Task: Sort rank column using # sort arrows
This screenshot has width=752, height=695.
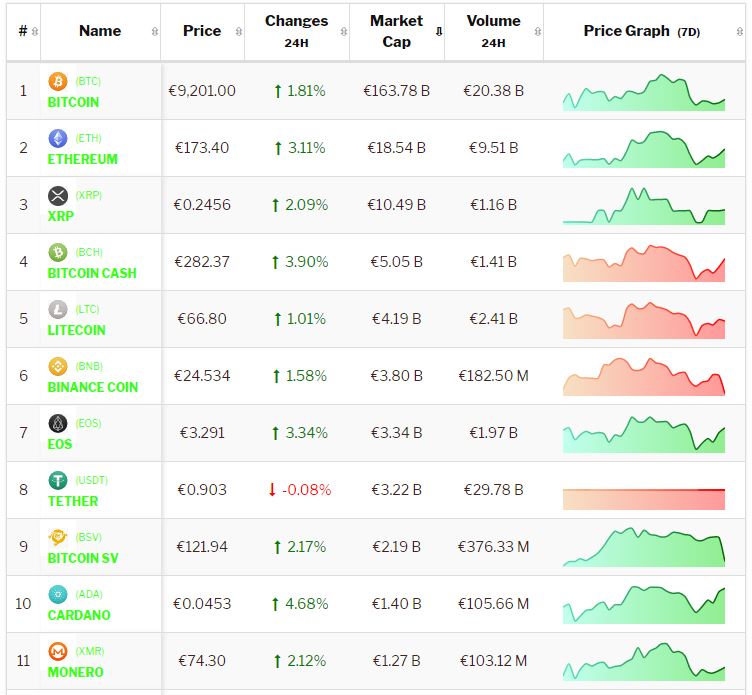Action: [35, 31]
